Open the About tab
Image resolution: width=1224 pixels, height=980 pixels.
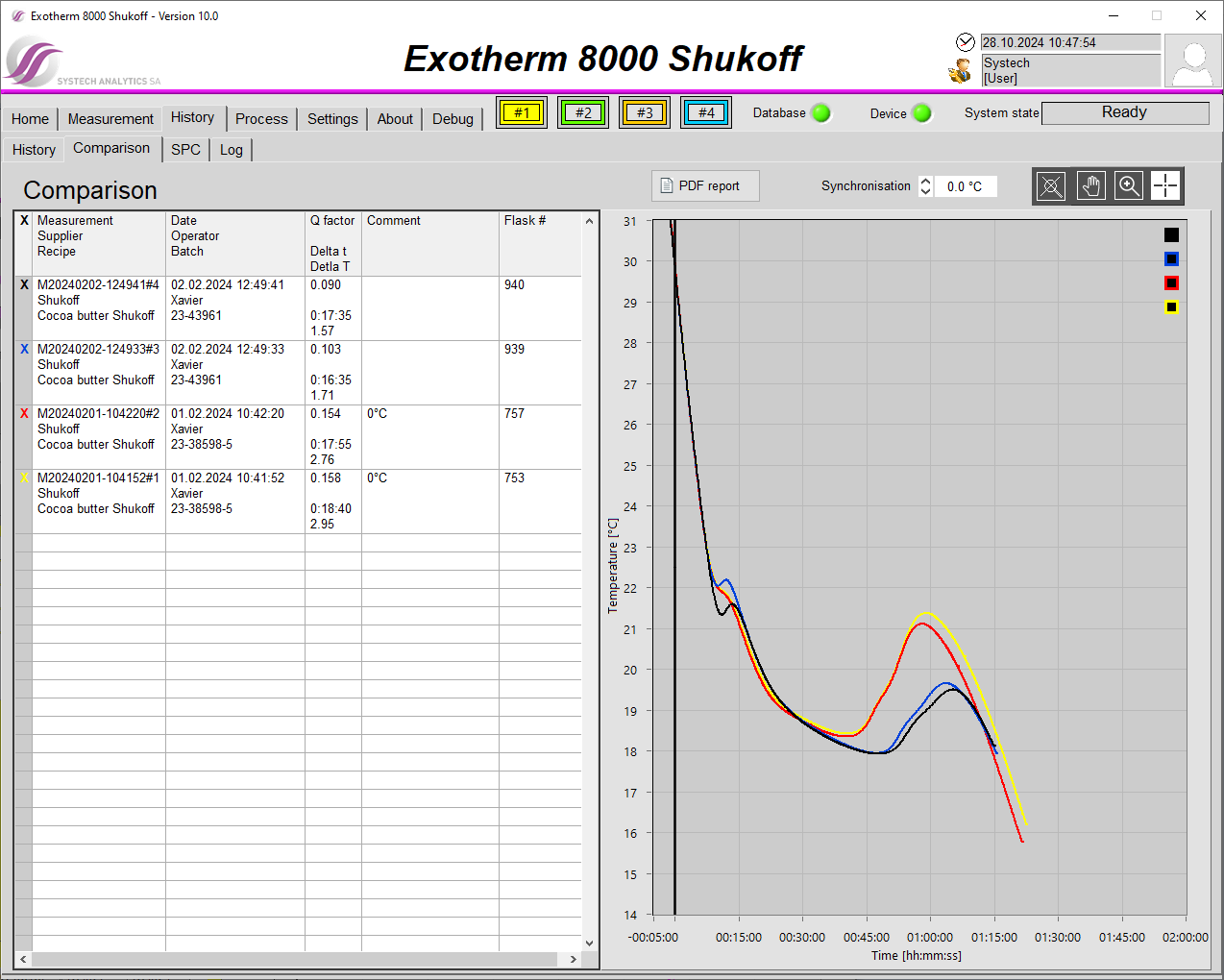click(395, 119)
